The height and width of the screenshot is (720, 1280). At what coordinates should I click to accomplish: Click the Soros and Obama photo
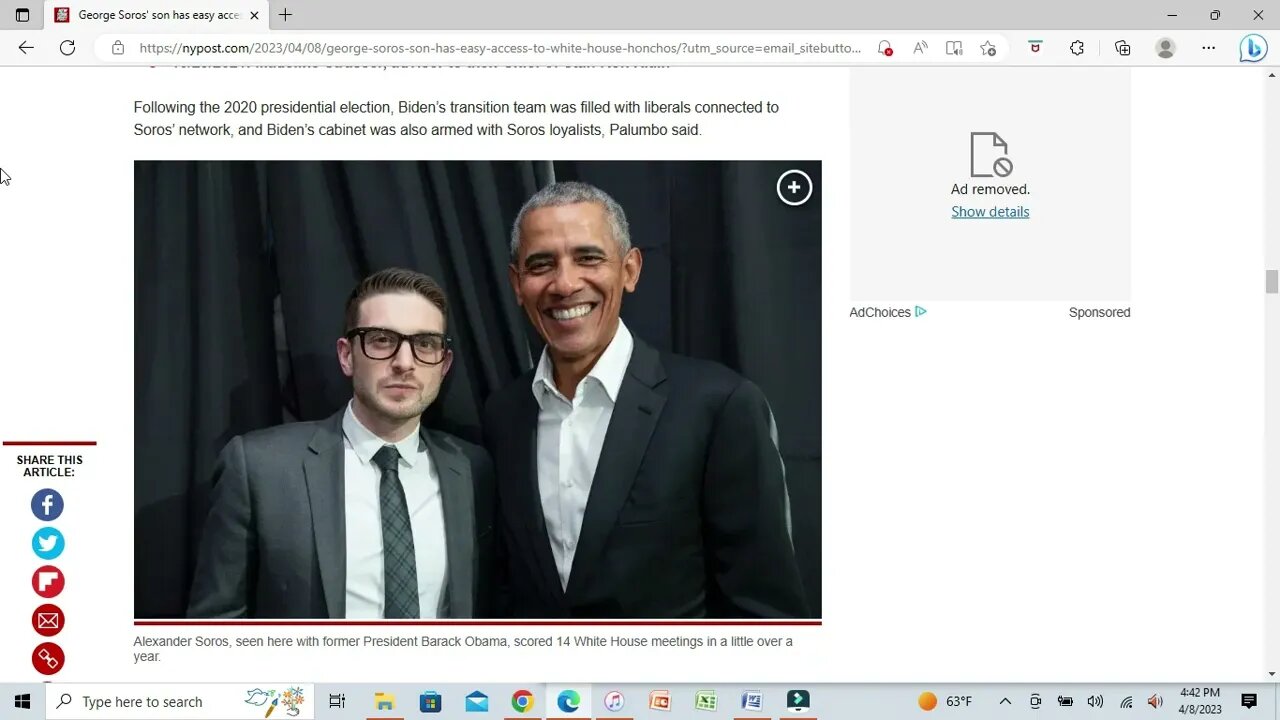tap(478, 389)
